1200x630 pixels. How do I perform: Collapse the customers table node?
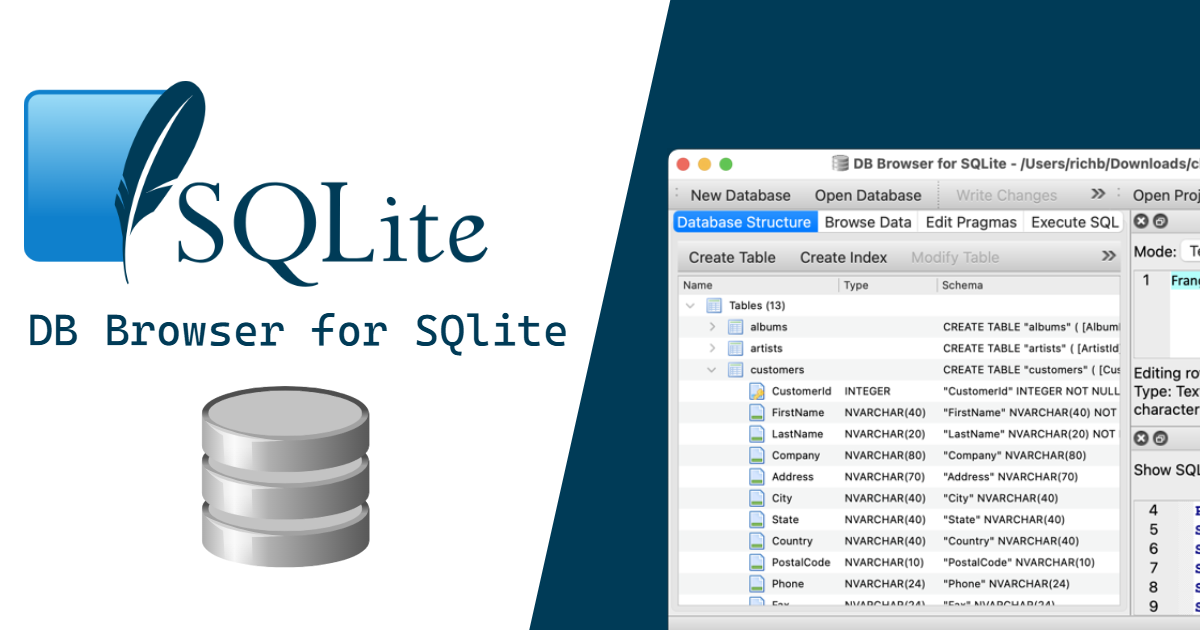712,370
